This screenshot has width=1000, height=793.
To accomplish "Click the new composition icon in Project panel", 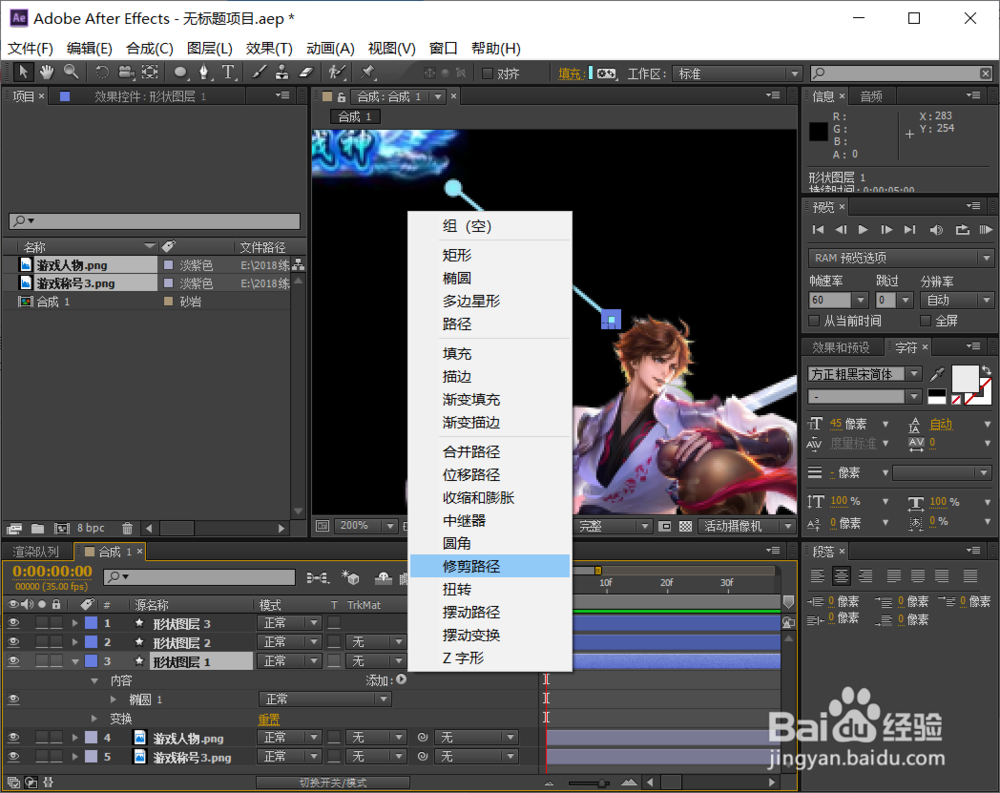I will (x=62, y=528).
